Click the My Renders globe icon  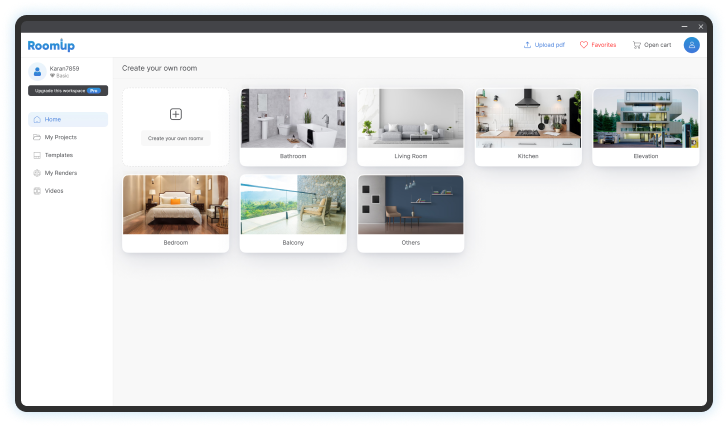point(37,173)
